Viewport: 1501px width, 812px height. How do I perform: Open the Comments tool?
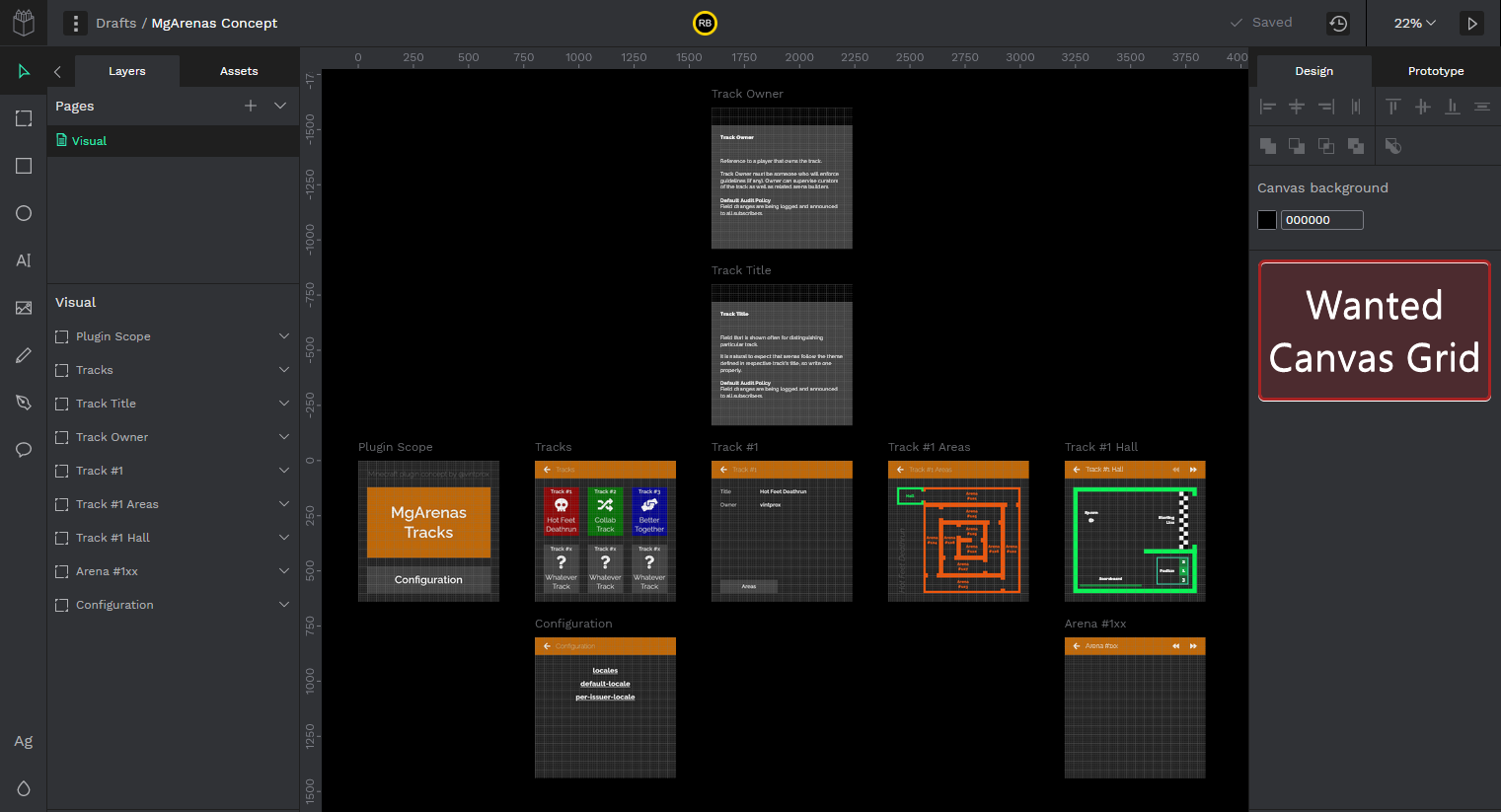pyautogui.click(x=23, y=450)
